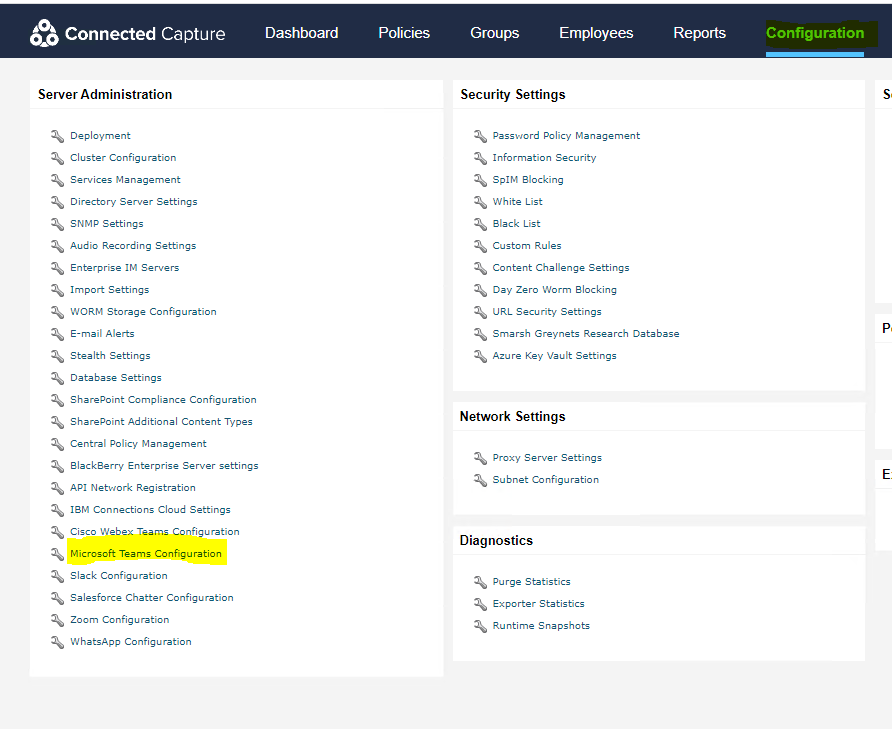Click the Connected Capture logo icon
The image size is (892, 729).
pos(44,33)
